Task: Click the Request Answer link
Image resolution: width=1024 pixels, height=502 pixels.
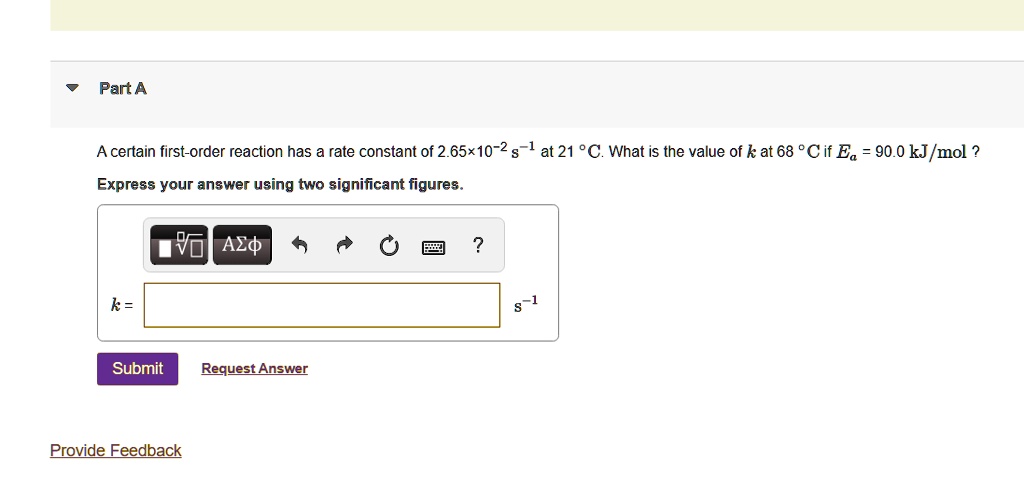Action: [254, 369]
